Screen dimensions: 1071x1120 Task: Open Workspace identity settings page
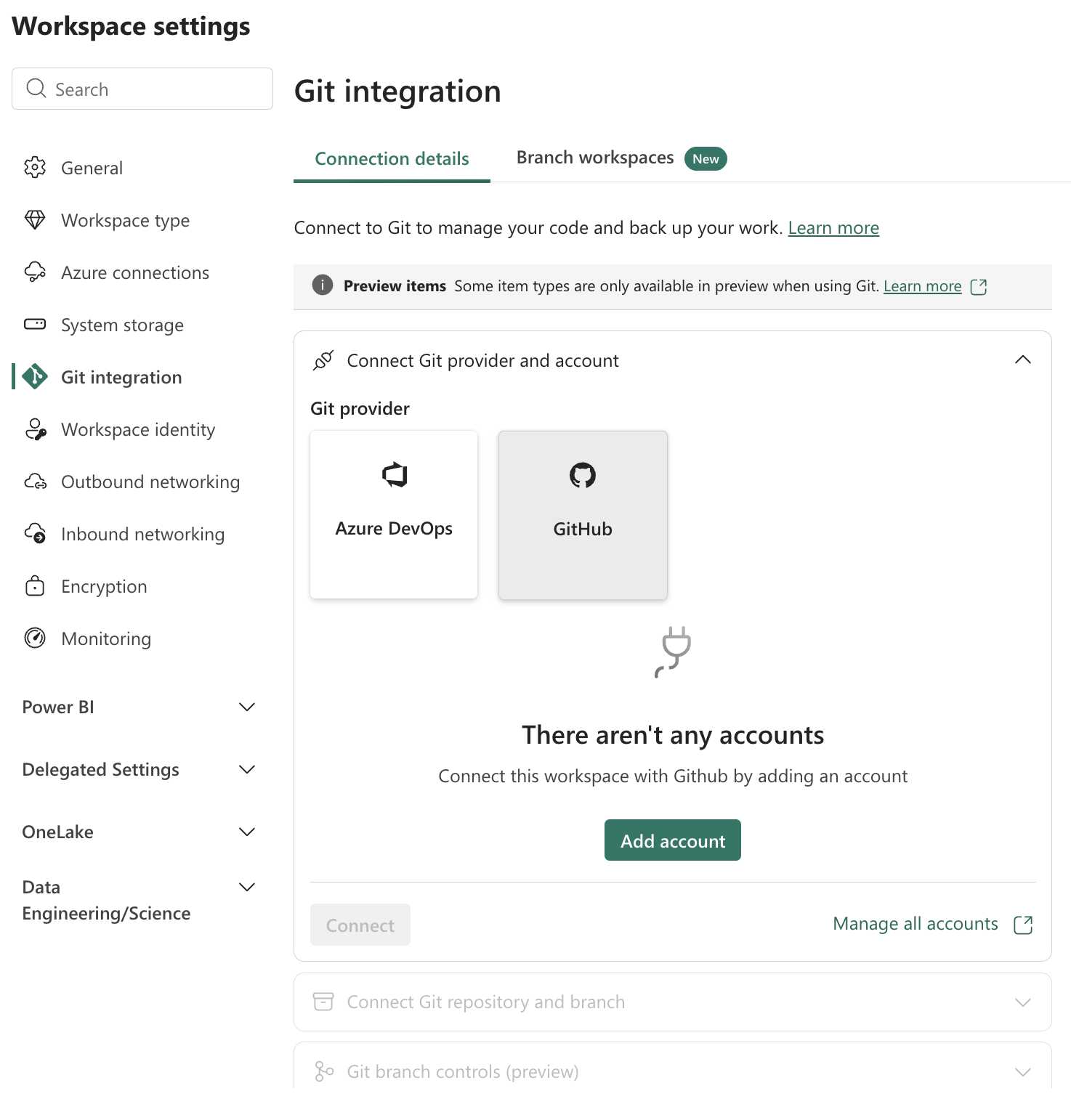point(142,429)
